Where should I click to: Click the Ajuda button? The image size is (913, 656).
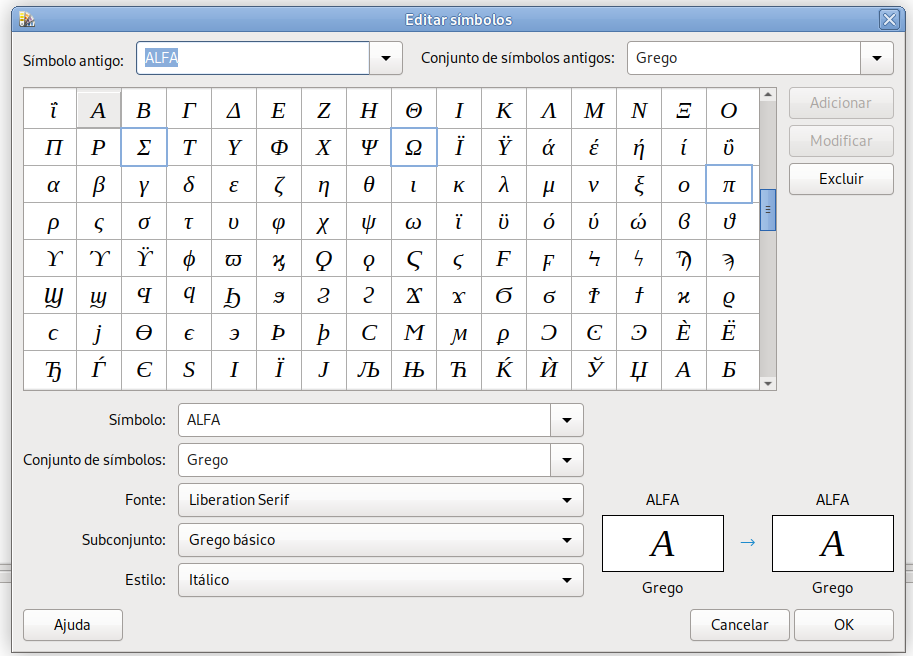tap(73, 625)
